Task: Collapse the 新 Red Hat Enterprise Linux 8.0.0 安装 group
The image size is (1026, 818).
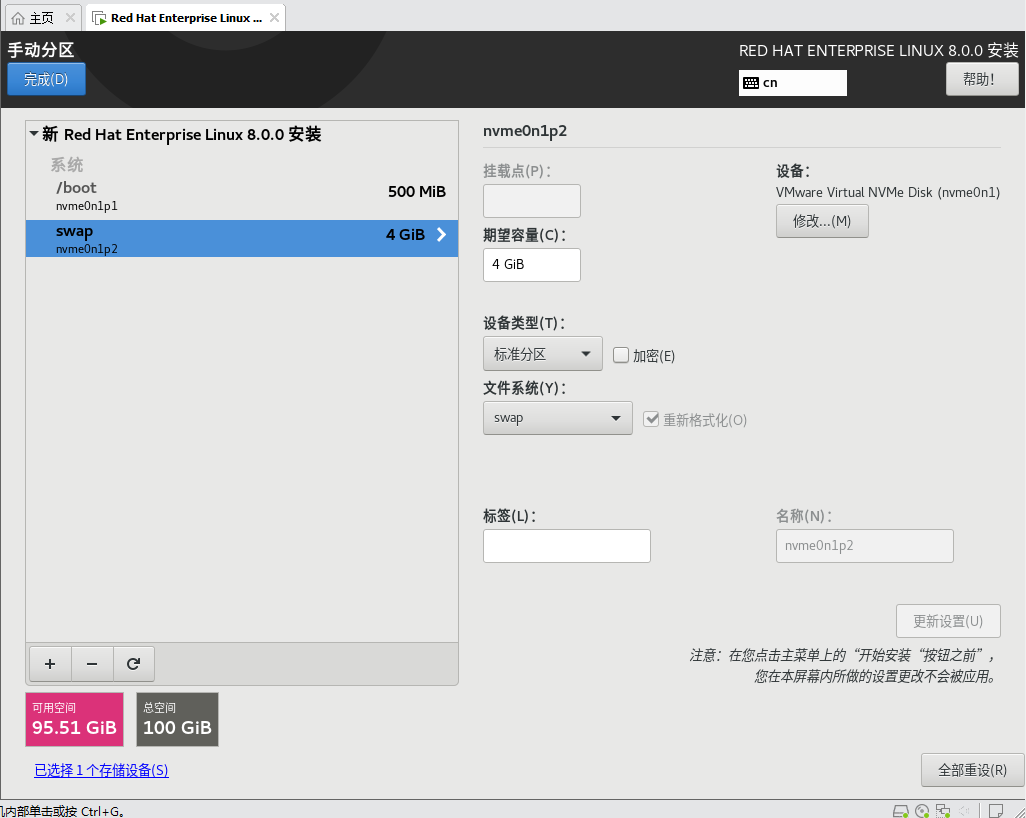Action: pyautogui.click(x=34, y=133)
